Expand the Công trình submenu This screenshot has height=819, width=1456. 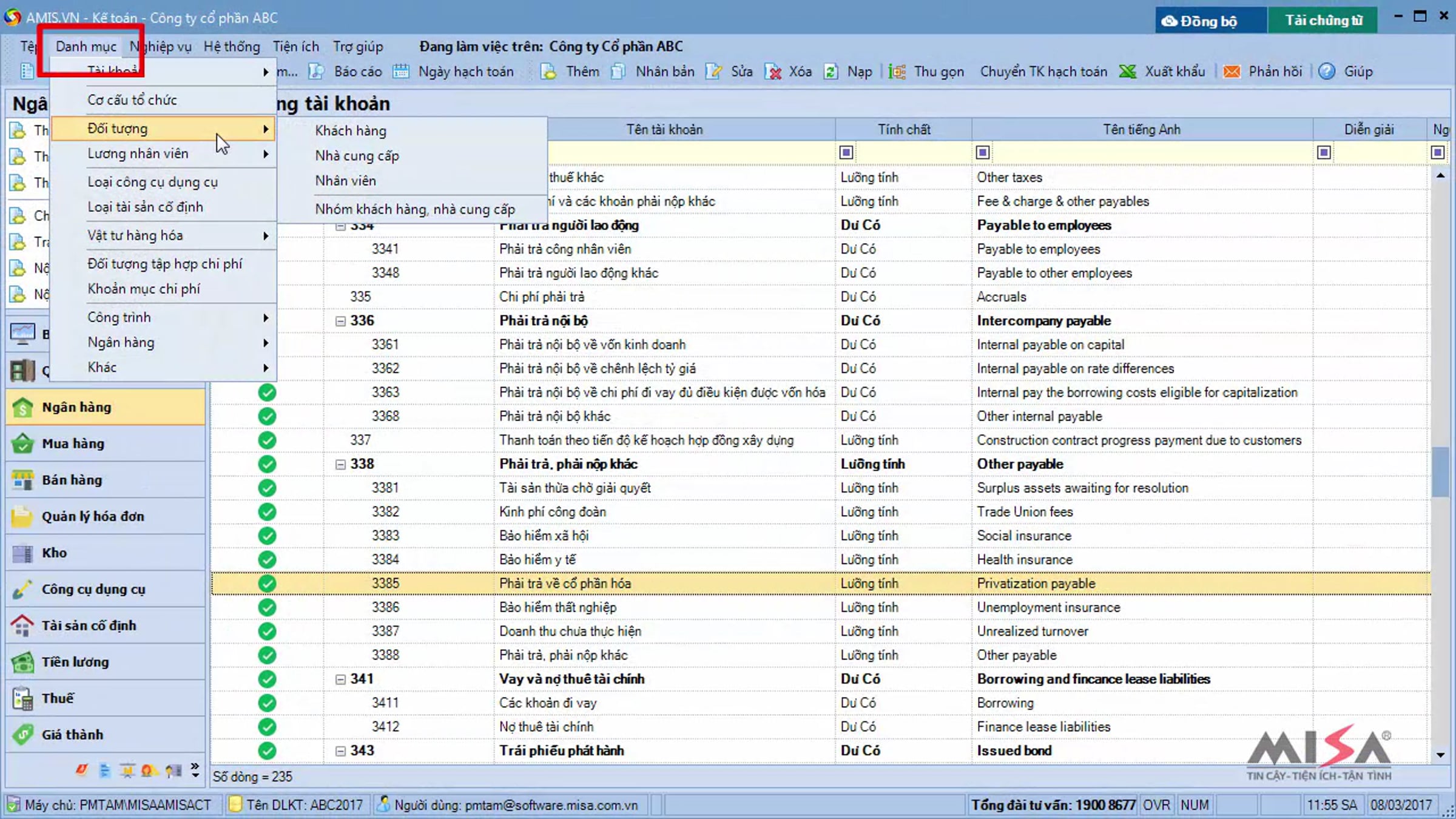coord(164,317)
